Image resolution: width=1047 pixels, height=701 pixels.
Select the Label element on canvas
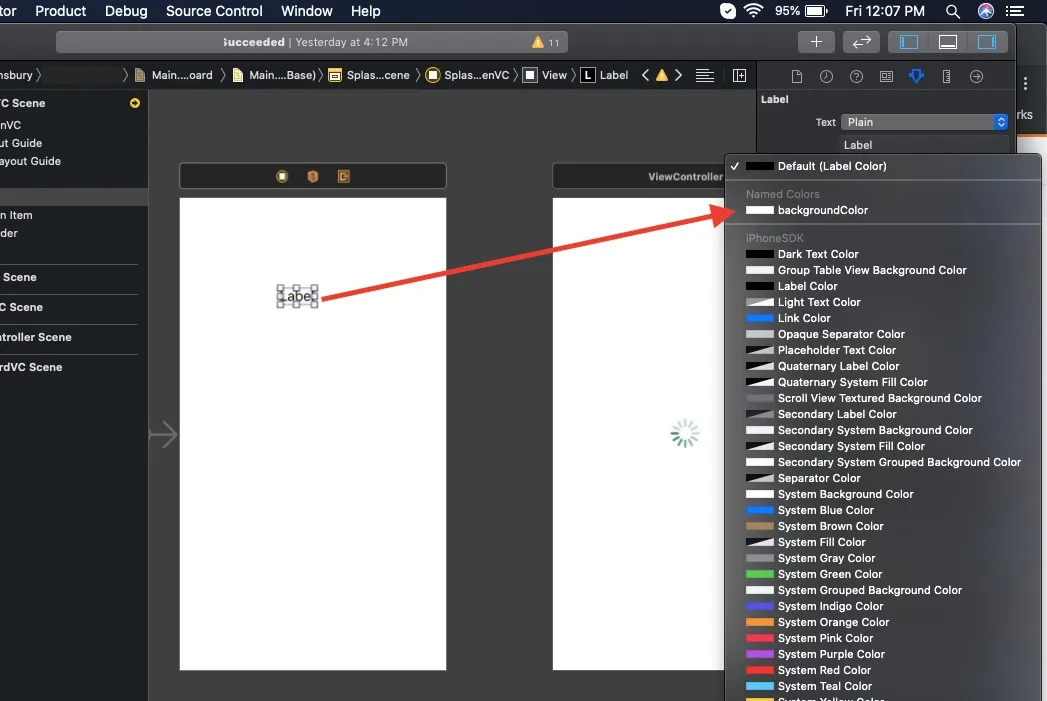click(x=297, y=296)
